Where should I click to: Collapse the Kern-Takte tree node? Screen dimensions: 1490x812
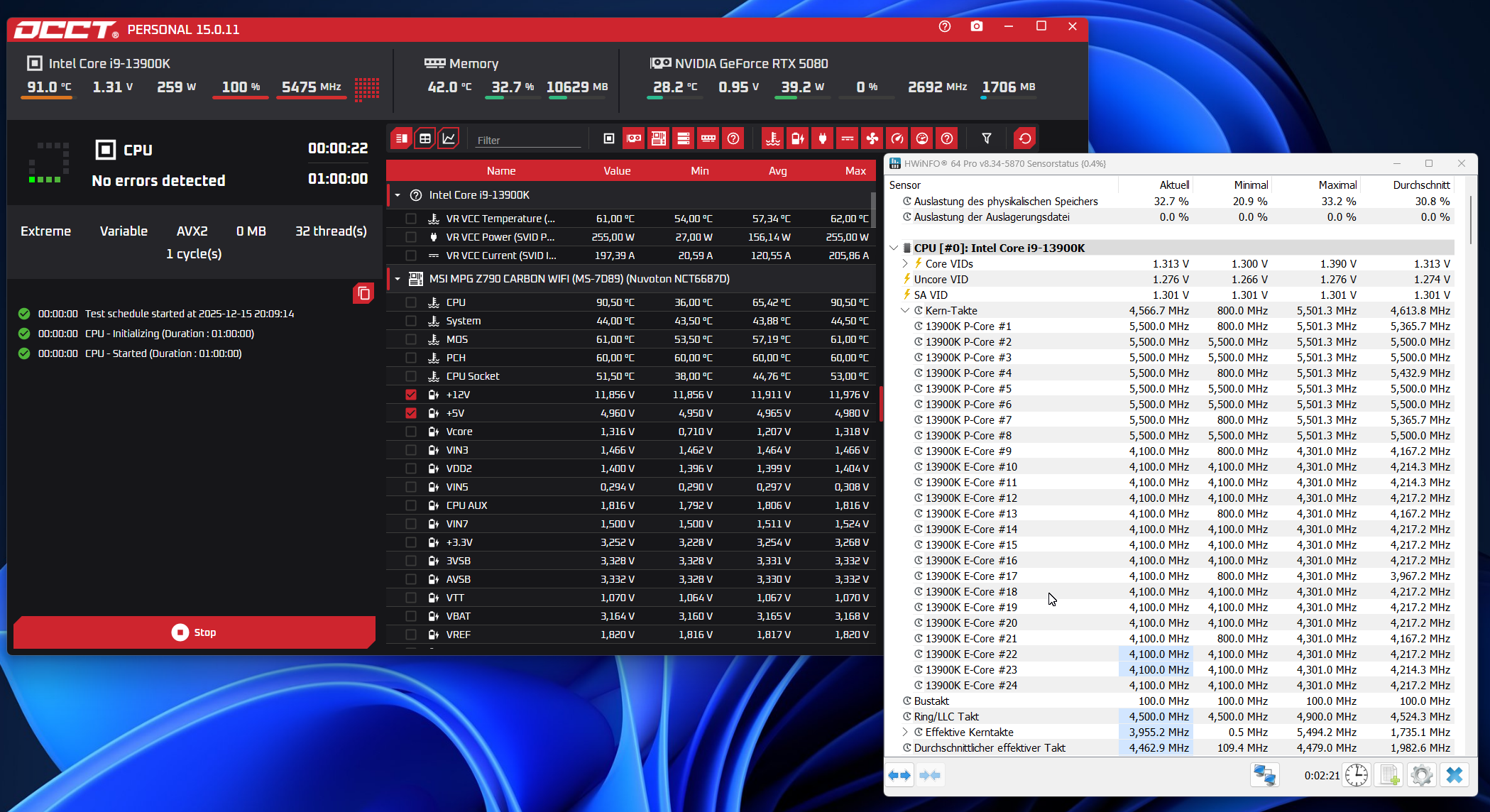click(905, 310)
